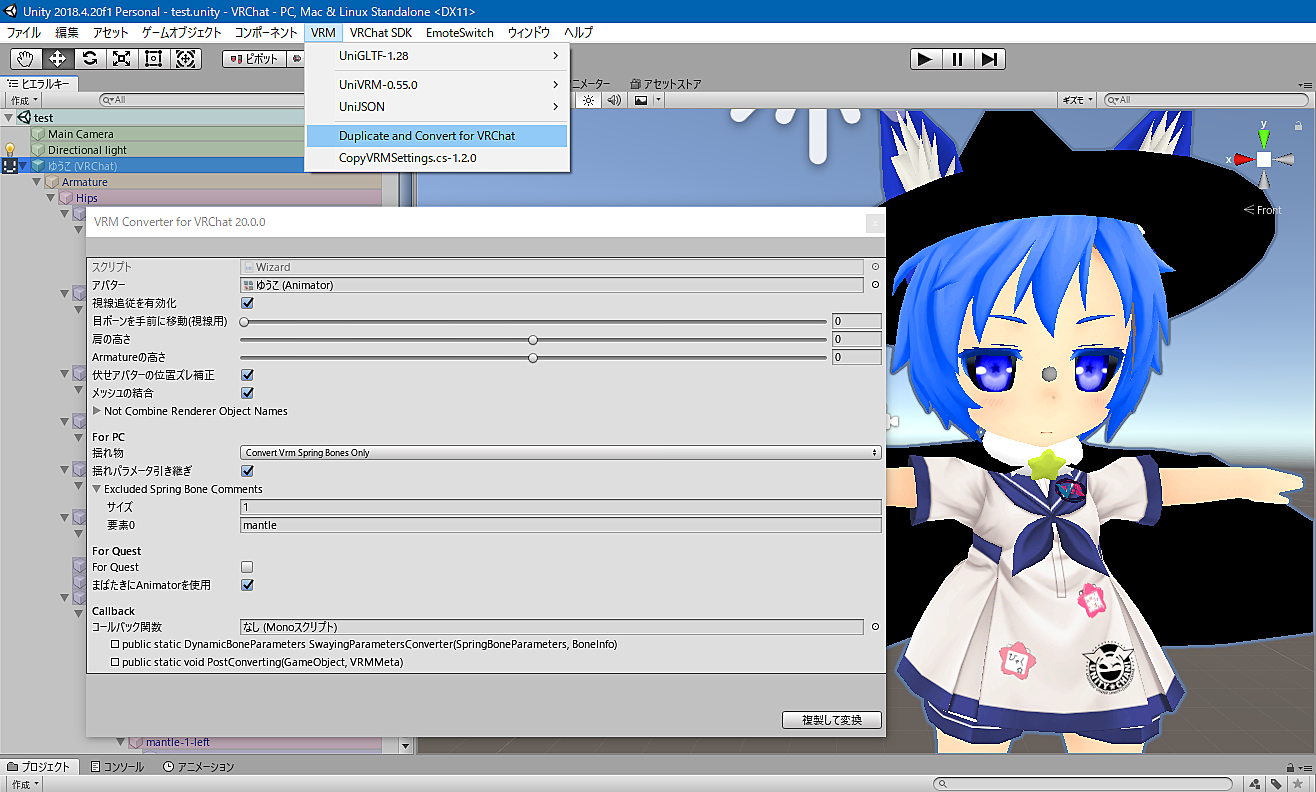Open the UniVRM-0.55.0 submenu
The height and width of the screenshot is (792, 1316).
coord(437,85)
